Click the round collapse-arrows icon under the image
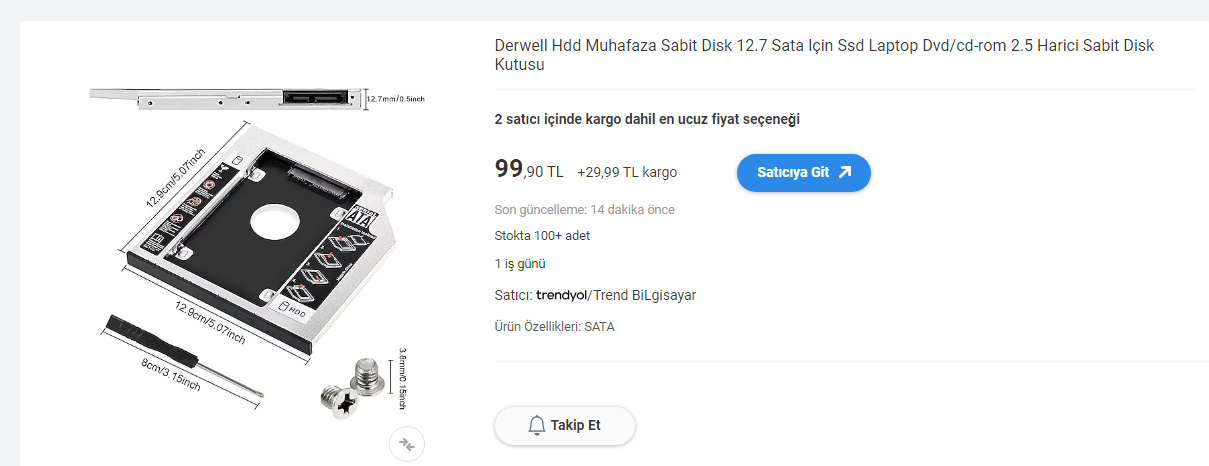Screen dimensions: 1209x466 click(407, 444)
